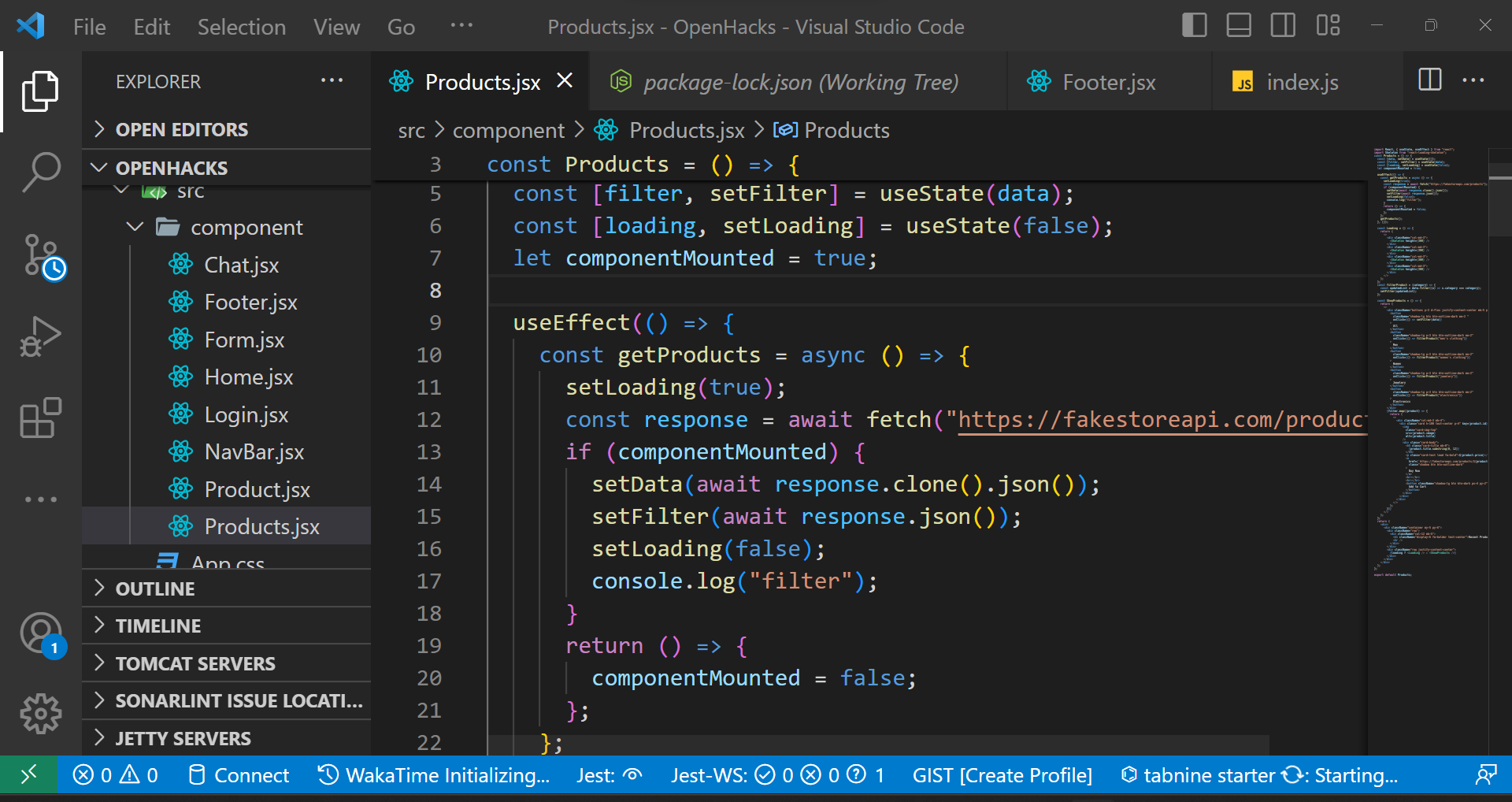Open the Selection menu
Image resolution: width=1512 pixels, height=802 pixels.
pyautogui.click(x=242, y=27)
